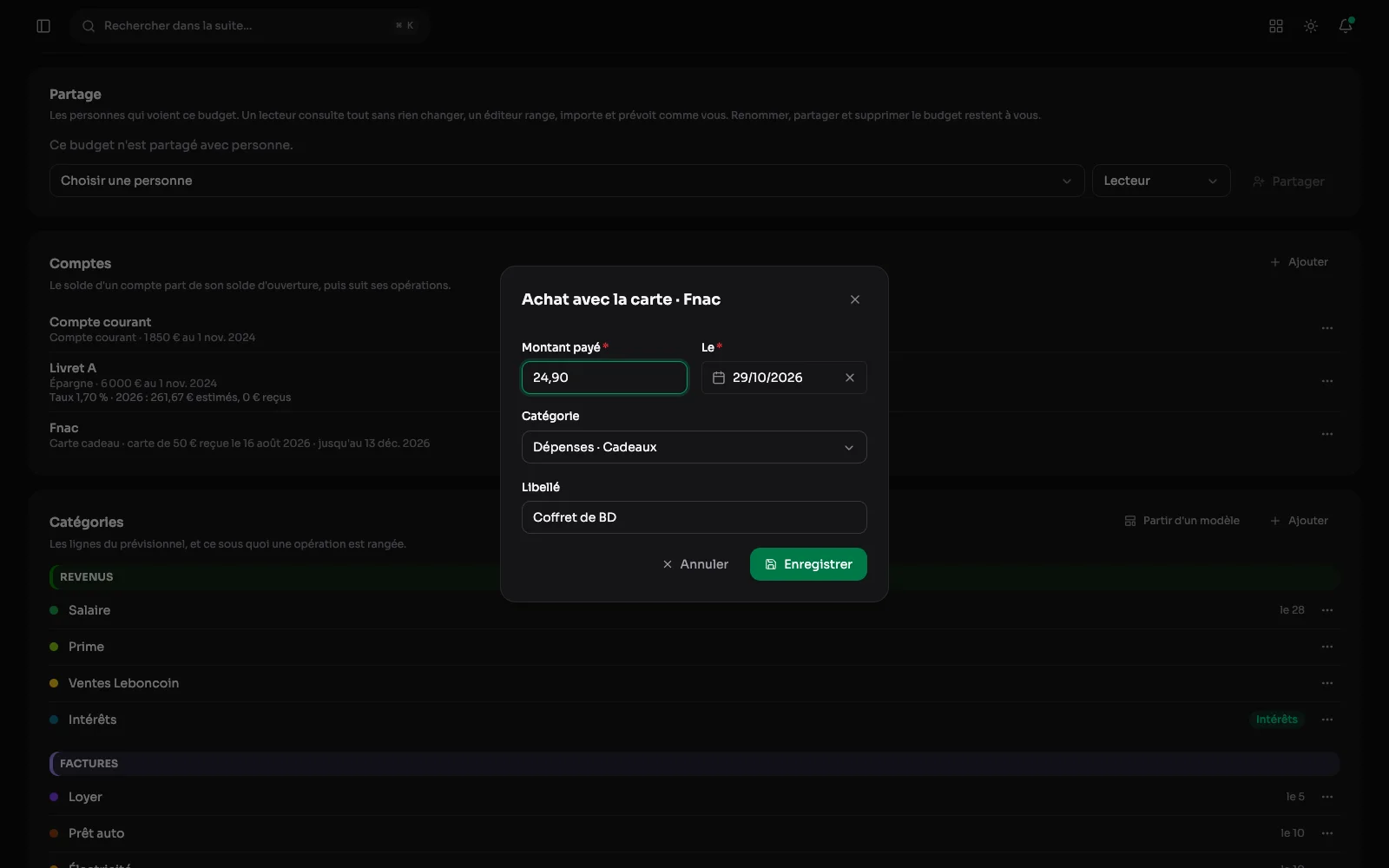Viewport: 1389px width, 868px height.
Task: Open options menu for Livret A
Action: click(x=1327, y=381)
